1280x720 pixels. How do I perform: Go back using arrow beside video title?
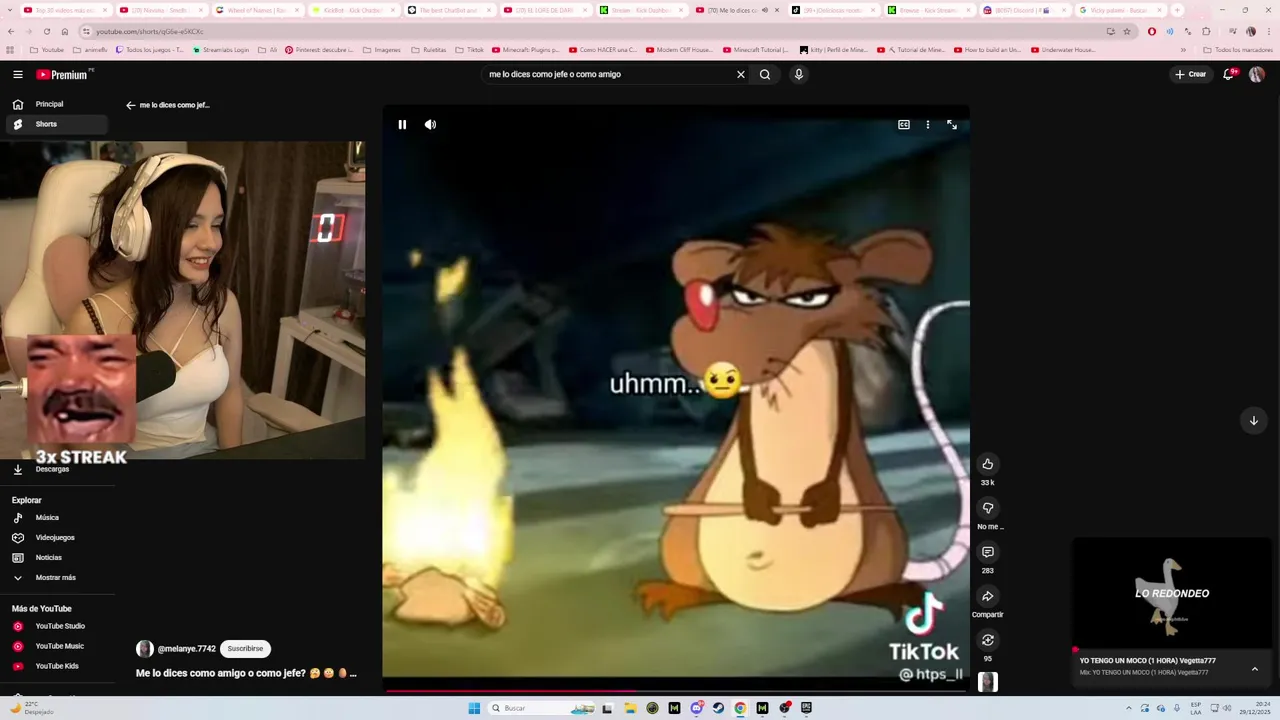(130, 105)
